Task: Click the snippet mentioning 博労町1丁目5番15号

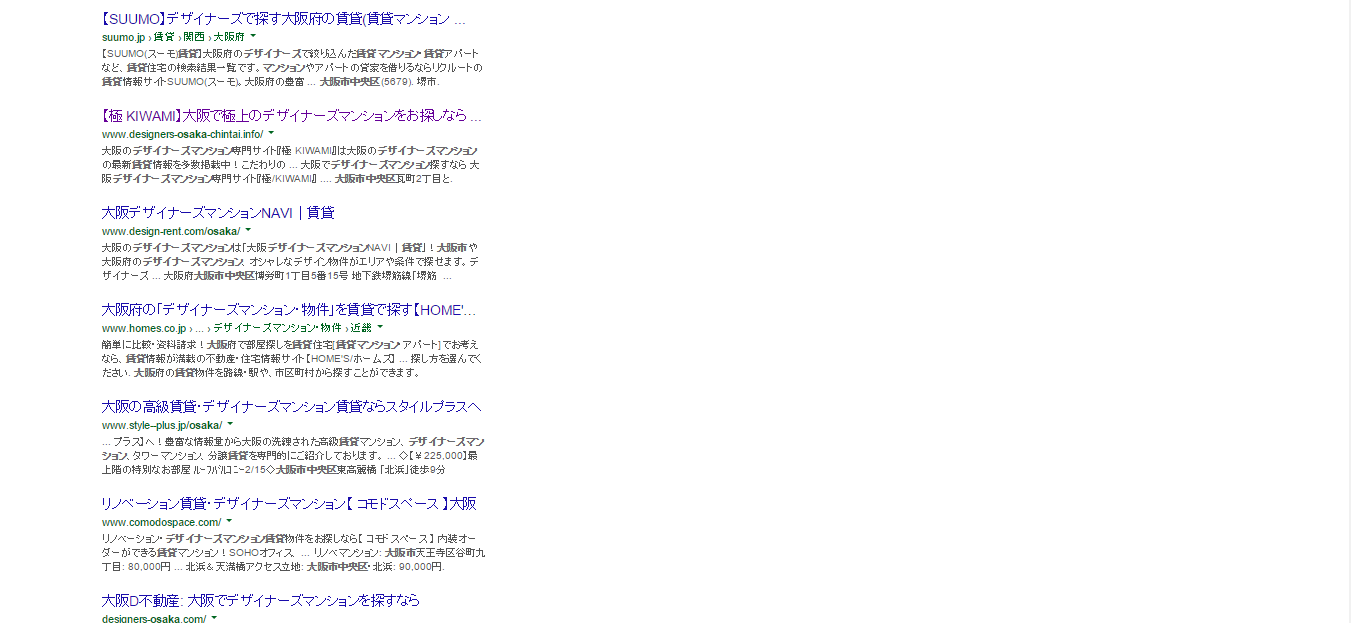Action: point(291,261)
